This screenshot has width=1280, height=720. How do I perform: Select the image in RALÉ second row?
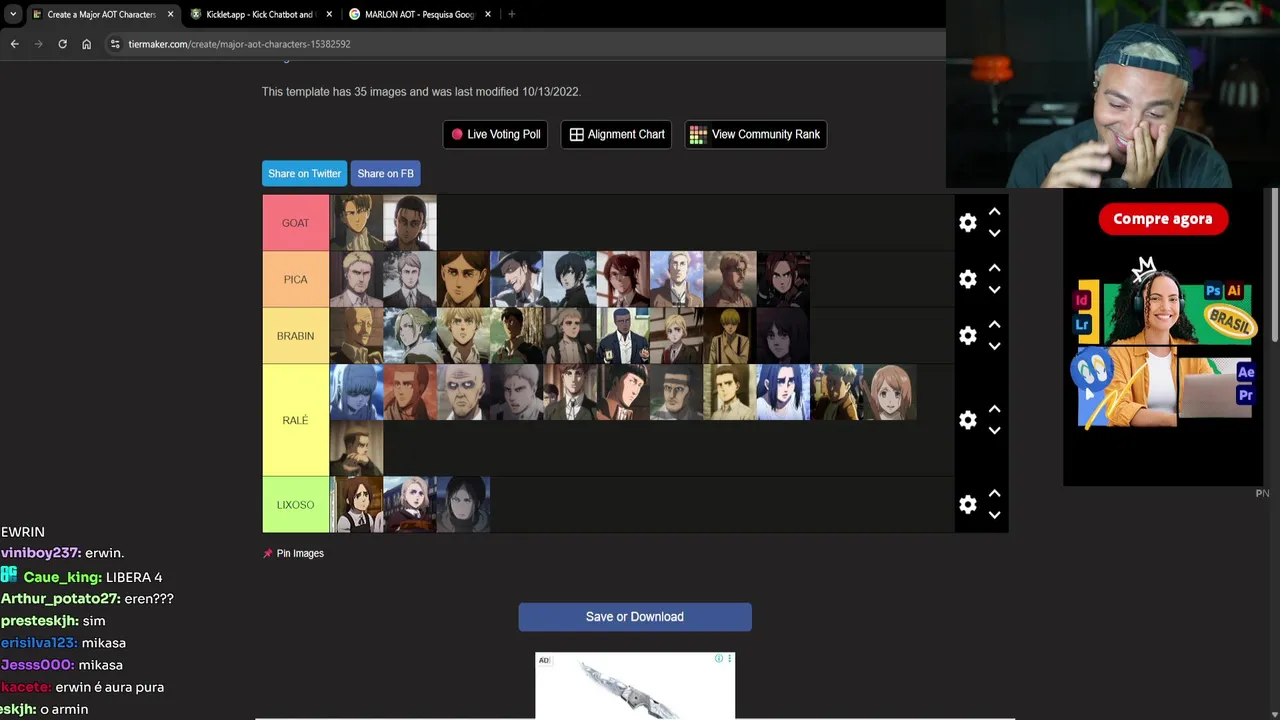pos(357,448)
